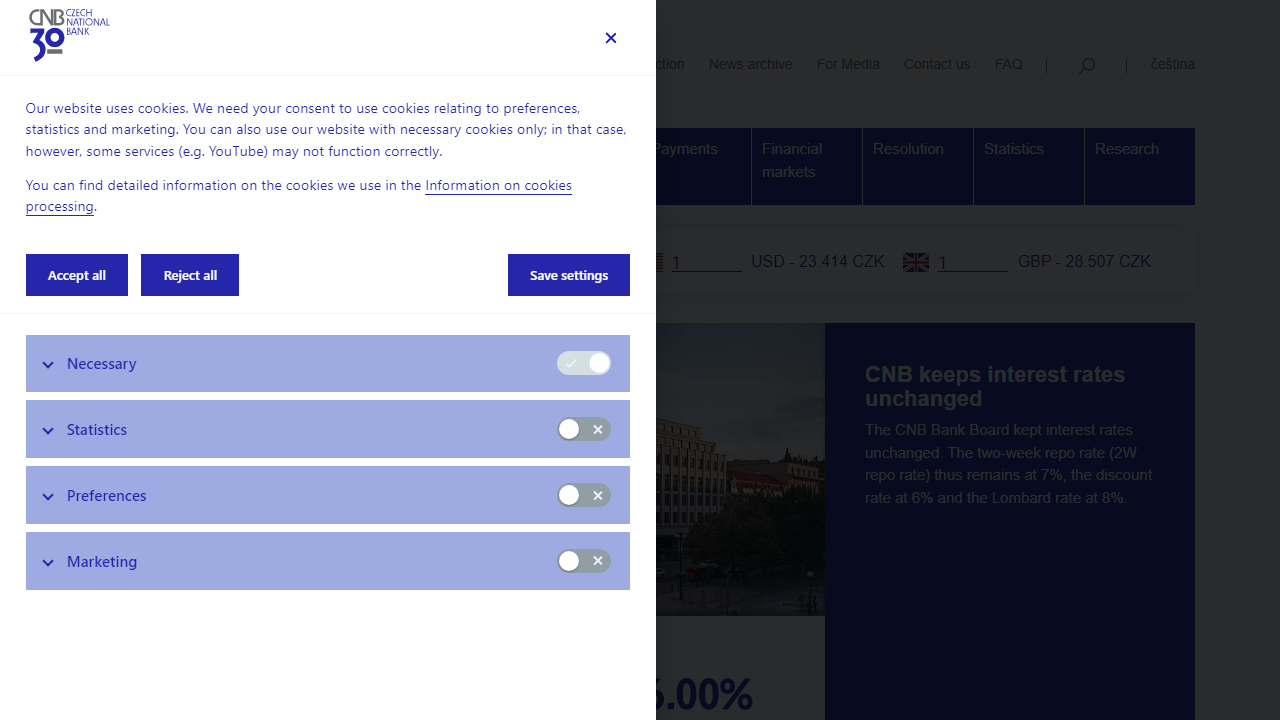Expand the Statistics cookies section chevron

[48, 431]
